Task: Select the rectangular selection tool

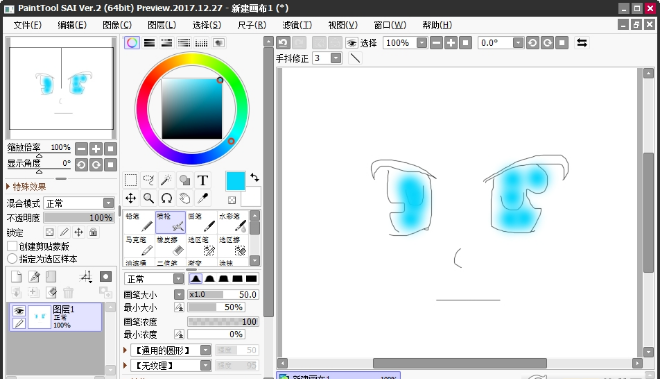Action: 131,180
